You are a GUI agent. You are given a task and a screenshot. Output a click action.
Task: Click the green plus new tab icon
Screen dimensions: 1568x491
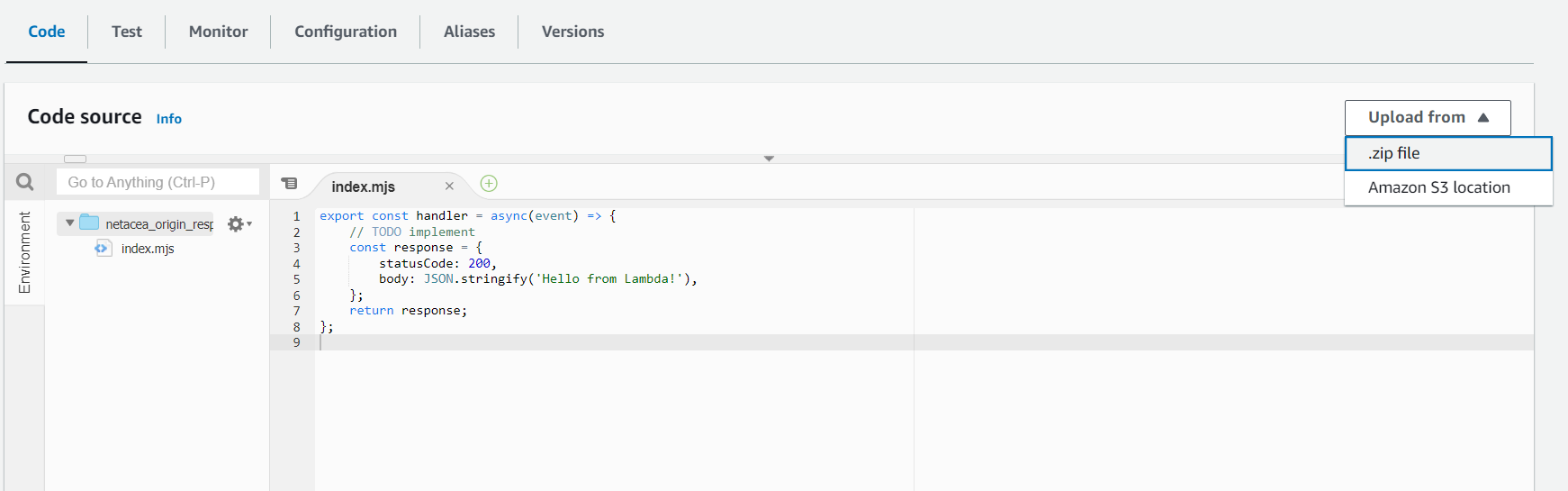click(489, 184)
